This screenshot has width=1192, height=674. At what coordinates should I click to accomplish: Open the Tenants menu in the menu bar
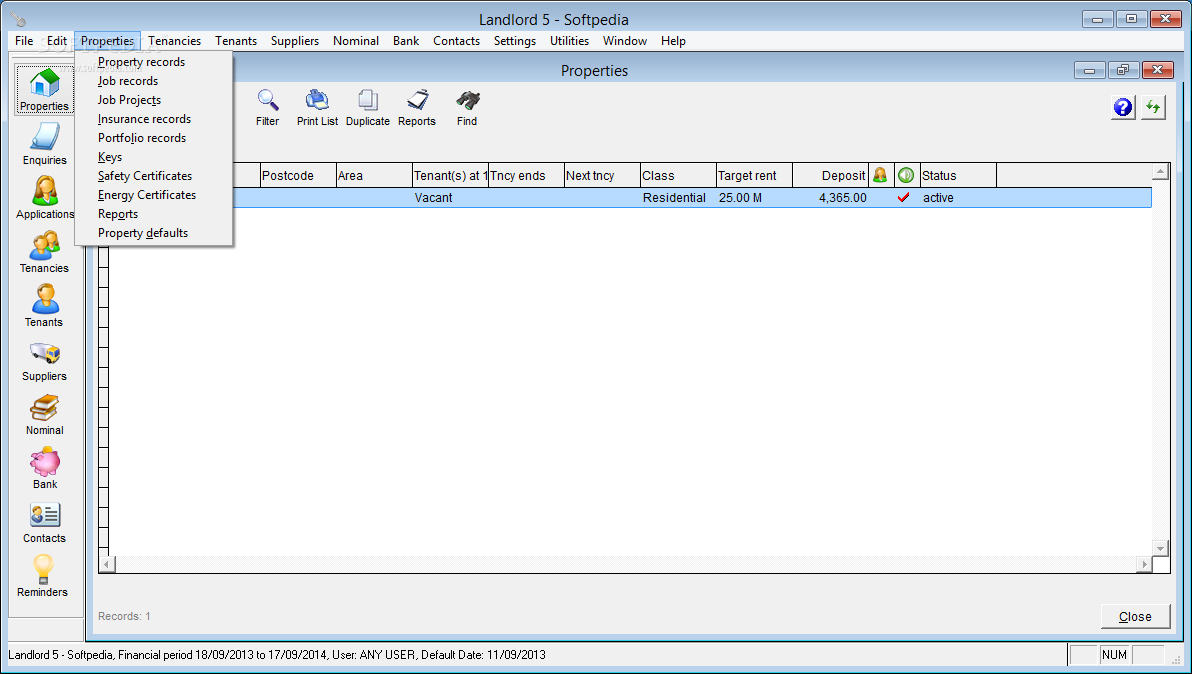coord(236,41)
